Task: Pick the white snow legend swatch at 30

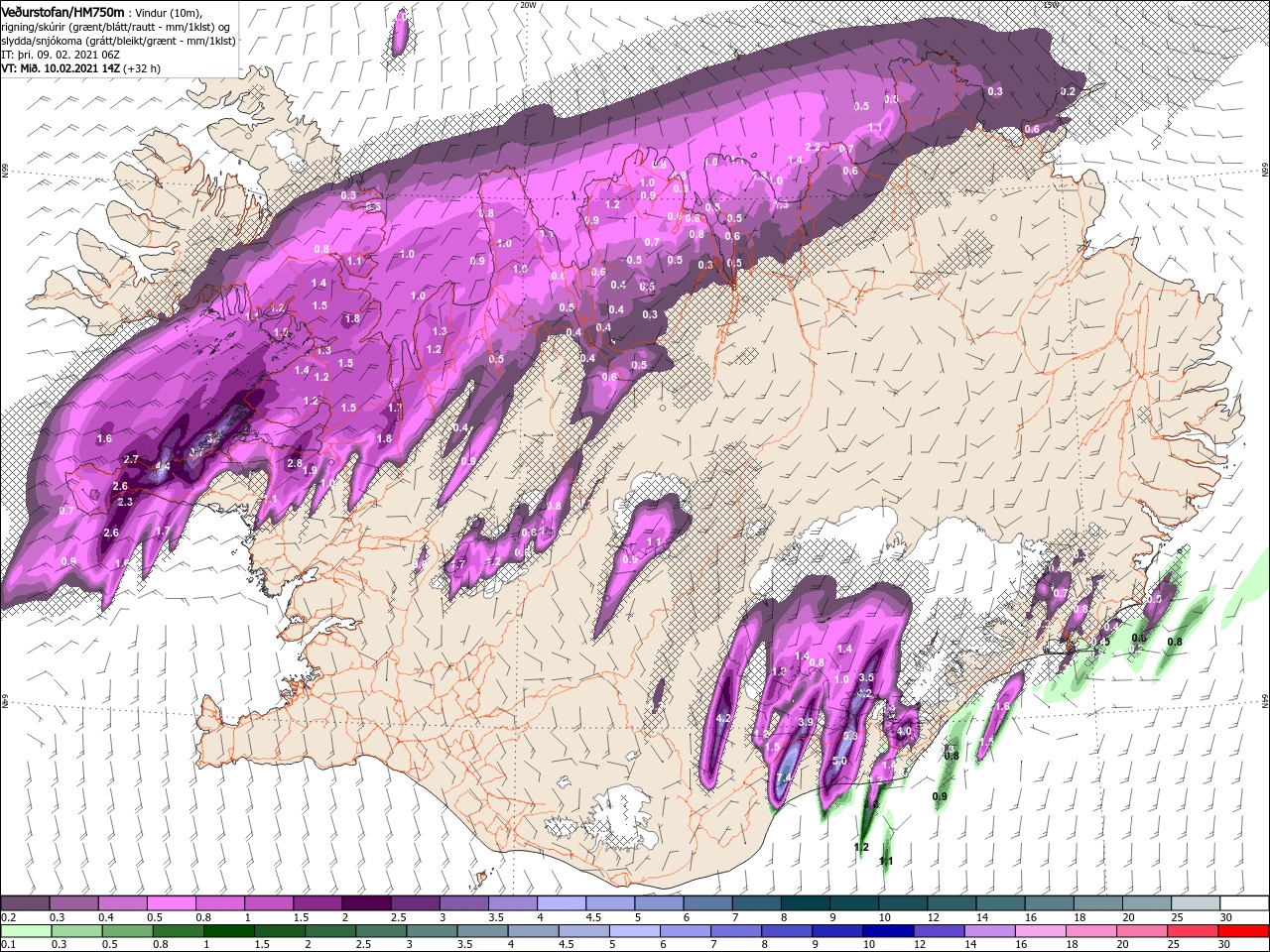Action: coord(1244,903)
